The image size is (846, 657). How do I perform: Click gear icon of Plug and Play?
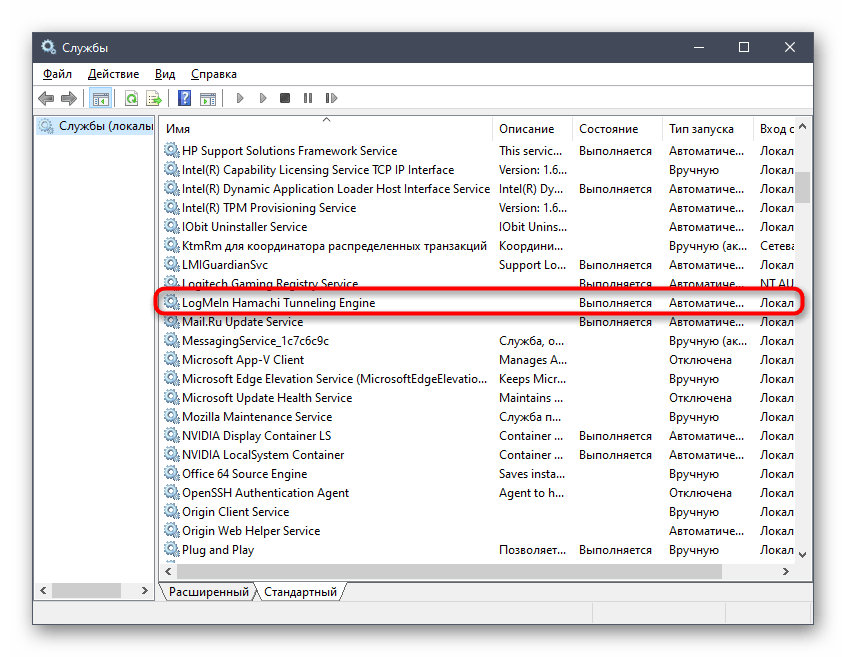172,549
